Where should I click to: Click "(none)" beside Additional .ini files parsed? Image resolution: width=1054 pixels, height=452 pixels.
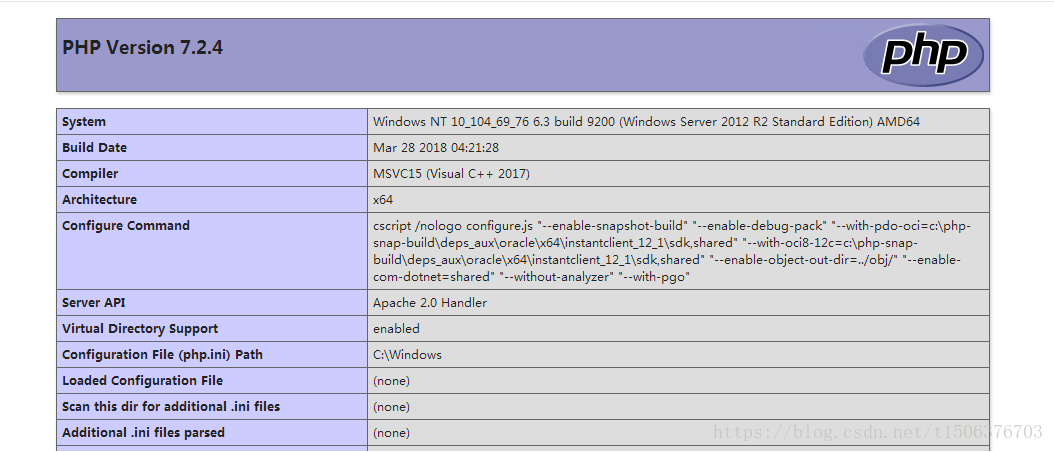click(x=391, y=432)
